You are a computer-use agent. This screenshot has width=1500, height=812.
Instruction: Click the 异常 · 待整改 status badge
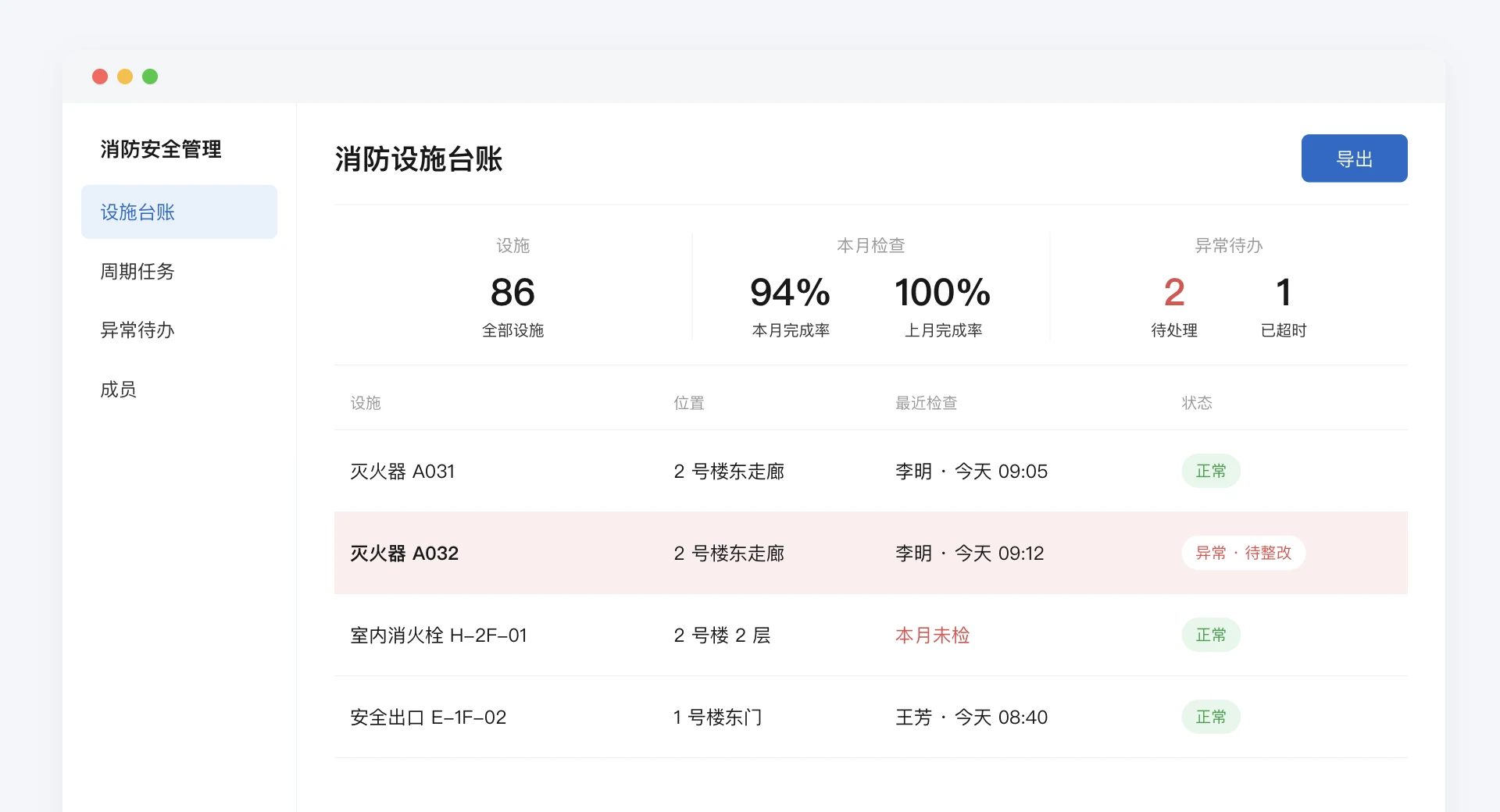(1244, 553)
